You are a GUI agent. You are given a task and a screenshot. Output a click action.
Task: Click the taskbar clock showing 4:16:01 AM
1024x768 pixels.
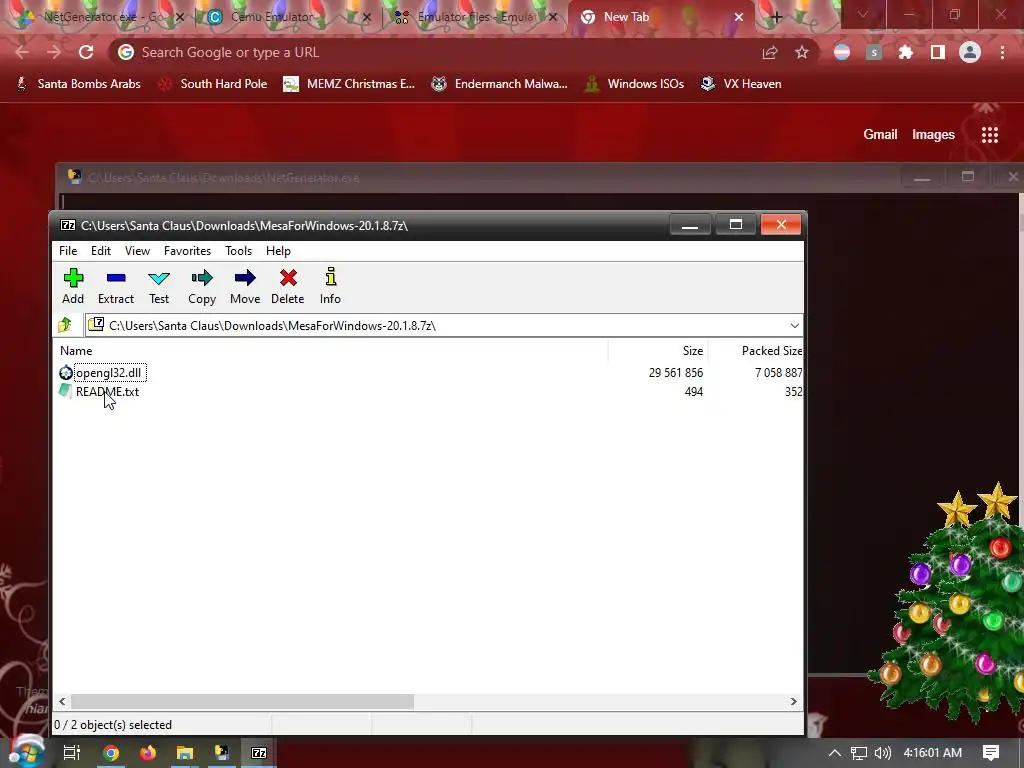[x=933, y=753]
